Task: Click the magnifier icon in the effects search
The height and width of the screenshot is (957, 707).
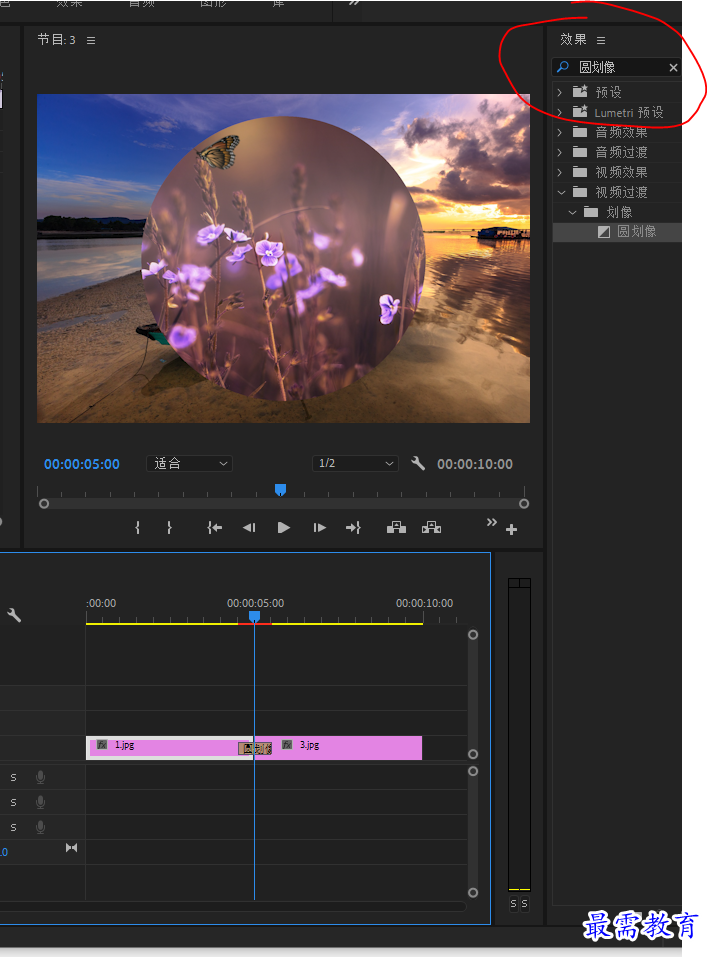Action: [x=564, y=67]
